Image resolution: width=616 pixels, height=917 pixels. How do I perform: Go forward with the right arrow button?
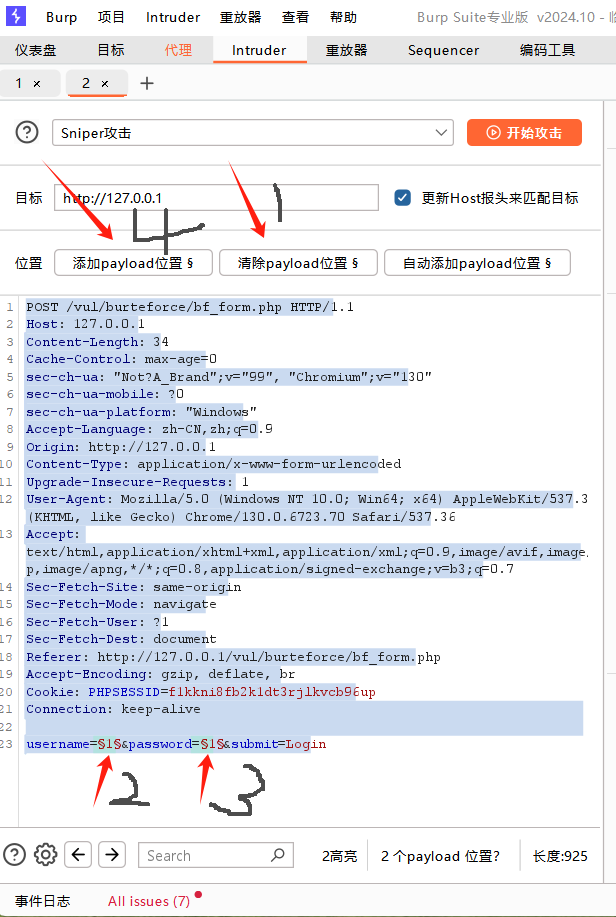point(112,855)
